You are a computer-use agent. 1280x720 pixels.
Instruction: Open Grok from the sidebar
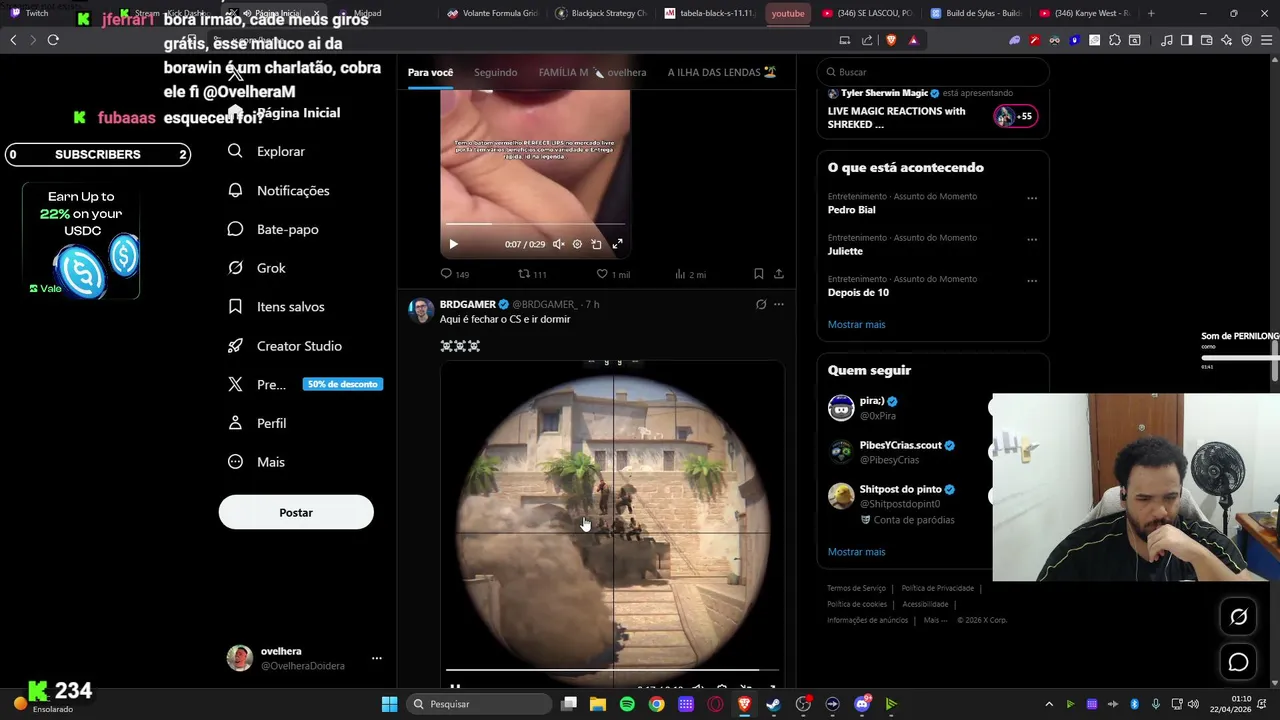click(x=257, y=268)
